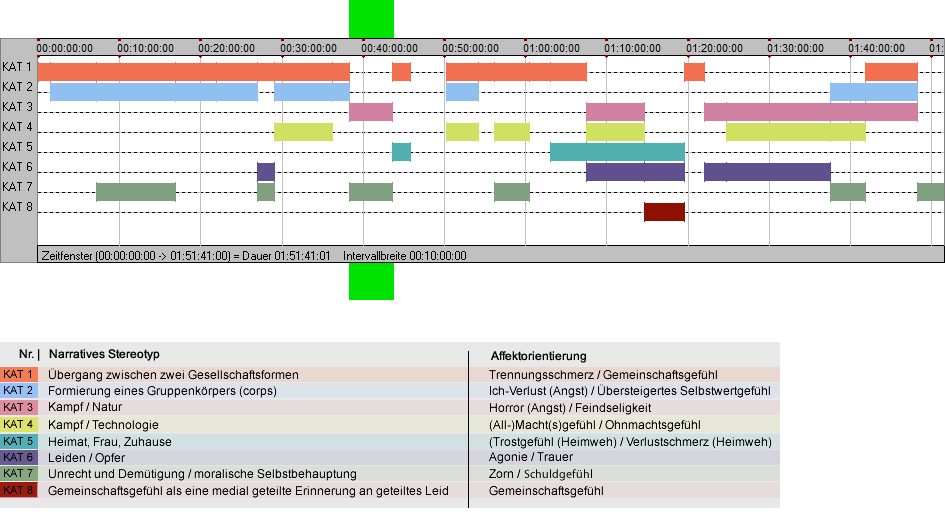
Task: Click the KAT 6 row label in the timeline
Action: coord(17,166)
